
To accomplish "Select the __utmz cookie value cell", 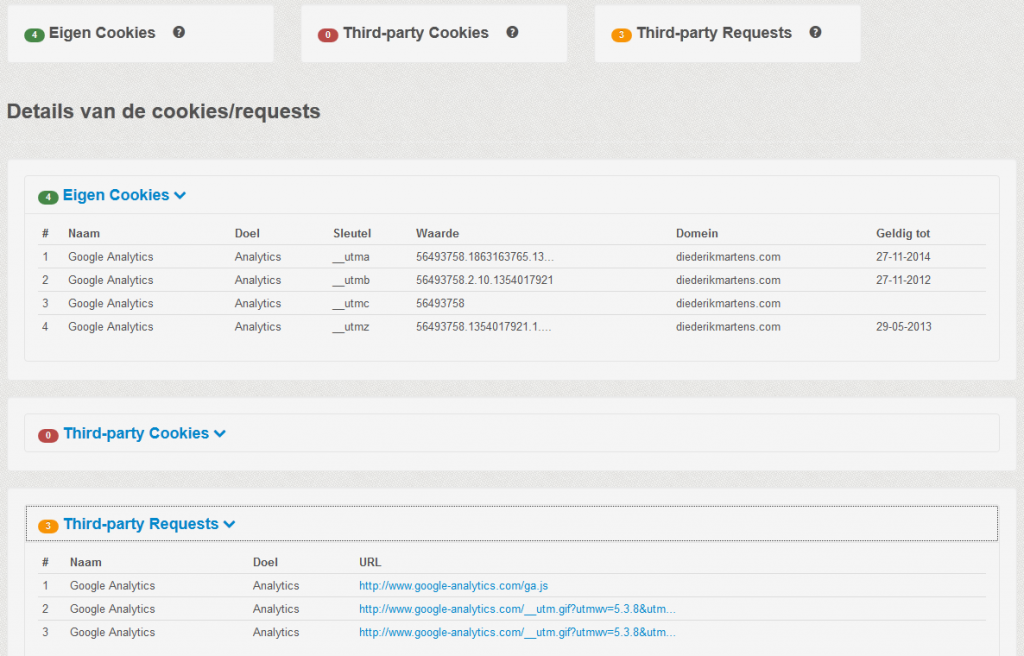I will (x=483, y=327).
